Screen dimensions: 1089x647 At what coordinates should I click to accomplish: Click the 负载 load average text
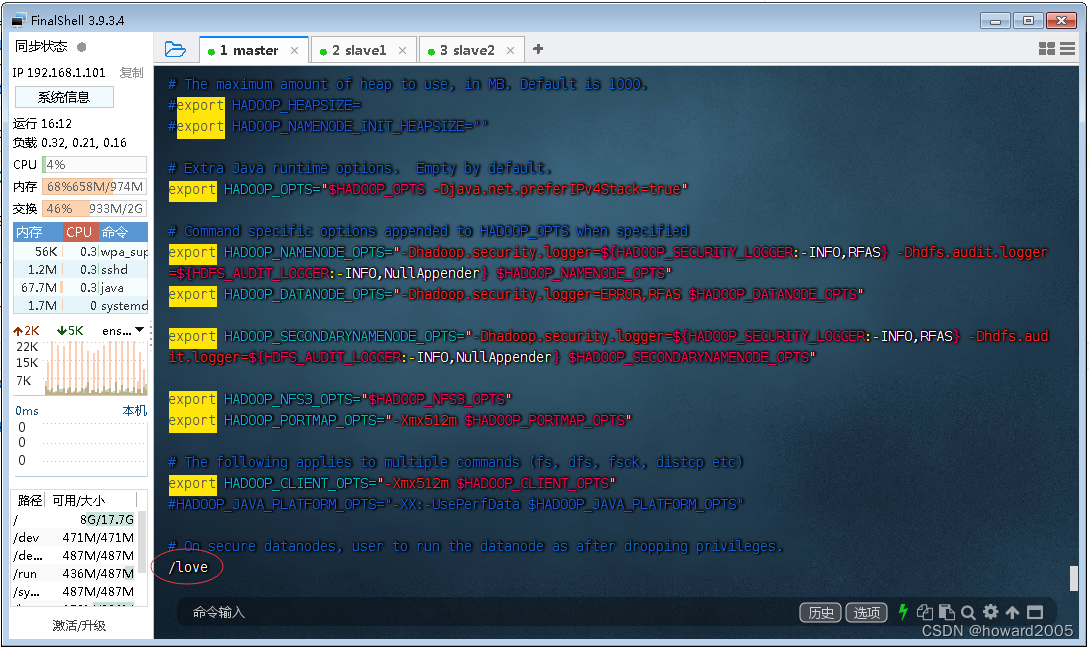(x=70, y=142)
